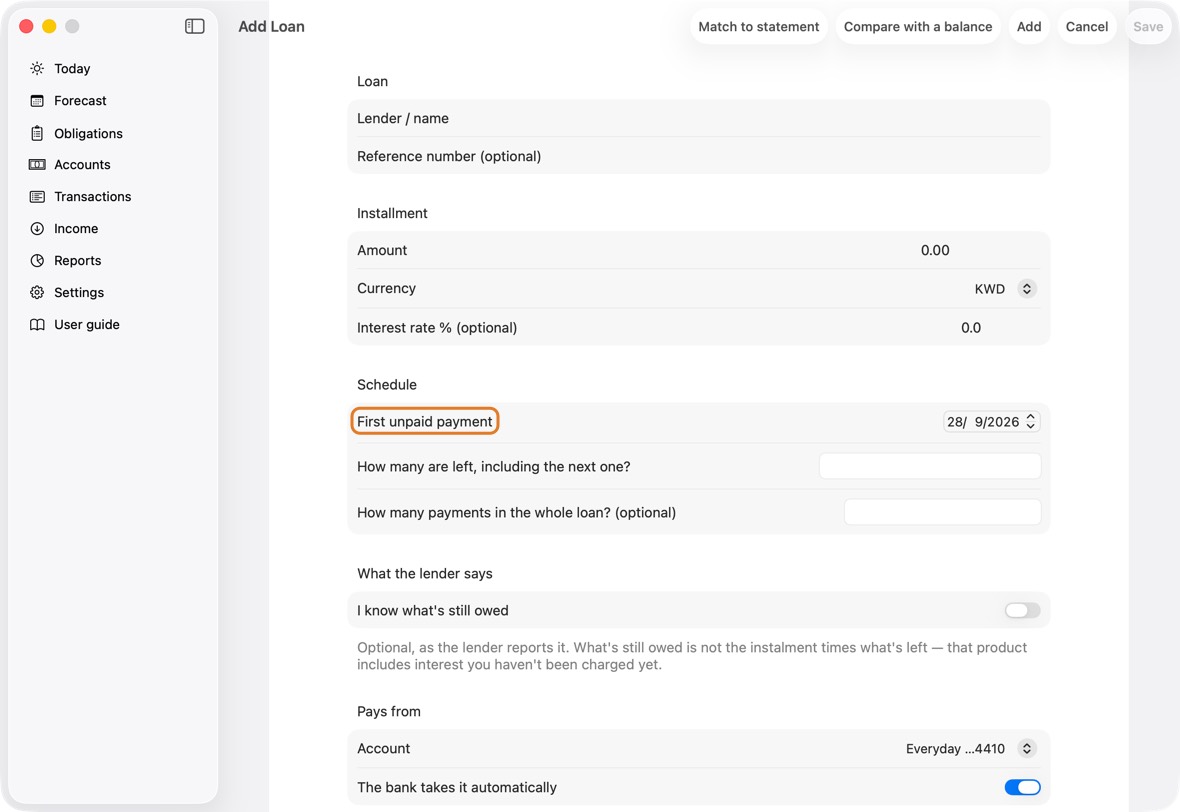Screen dimensions: 1180x812
Task: Click the Reports pie chart icon
Action: pyautogui.click(x=37, y=260)
